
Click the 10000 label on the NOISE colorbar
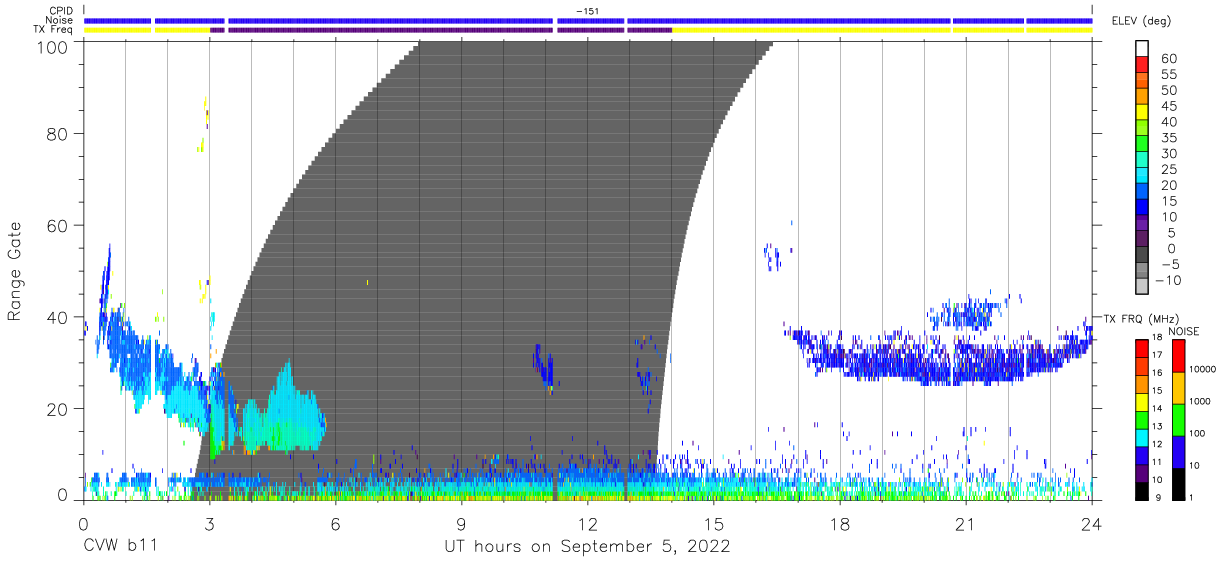tap(1205, 369)
